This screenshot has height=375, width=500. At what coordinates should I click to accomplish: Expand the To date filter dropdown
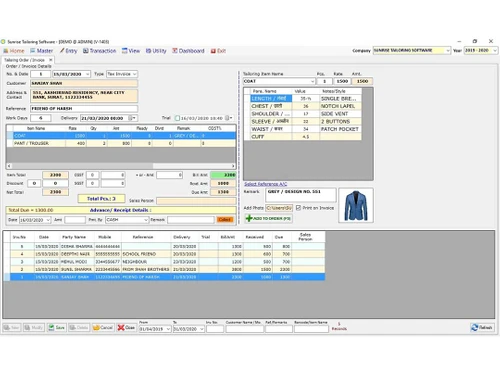[x=202, y=329]
